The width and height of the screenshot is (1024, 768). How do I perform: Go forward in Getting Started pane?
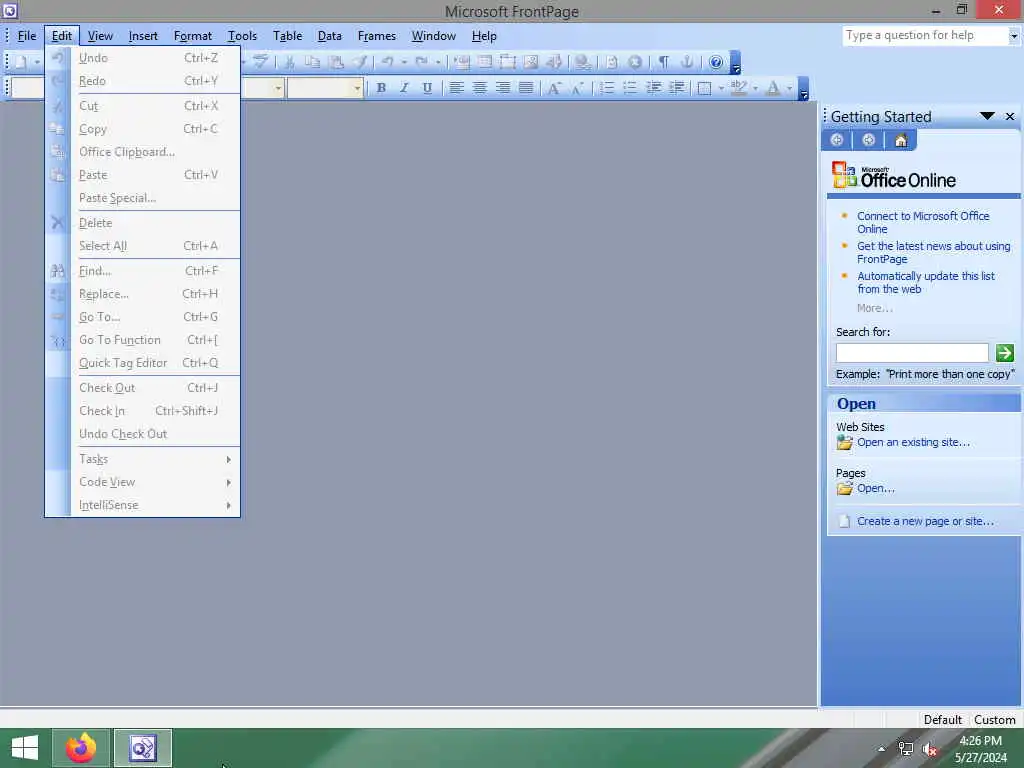869,140
